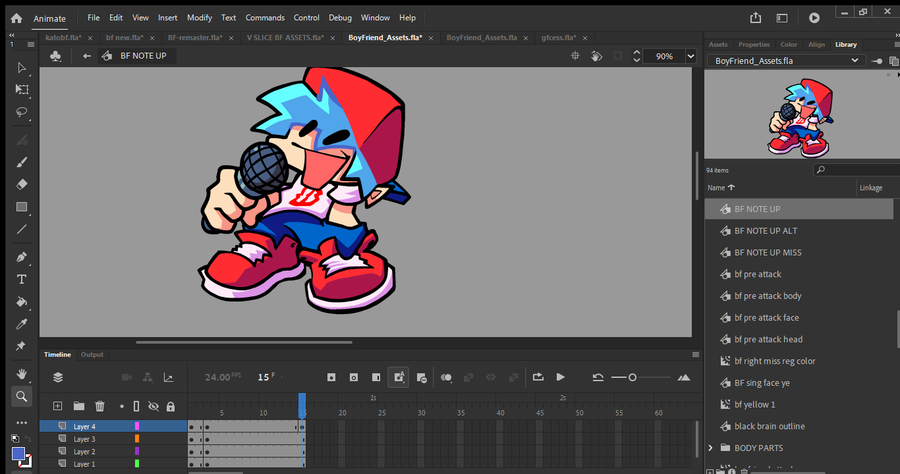
Task: Select the Brush tool
Action: [21, 162]
